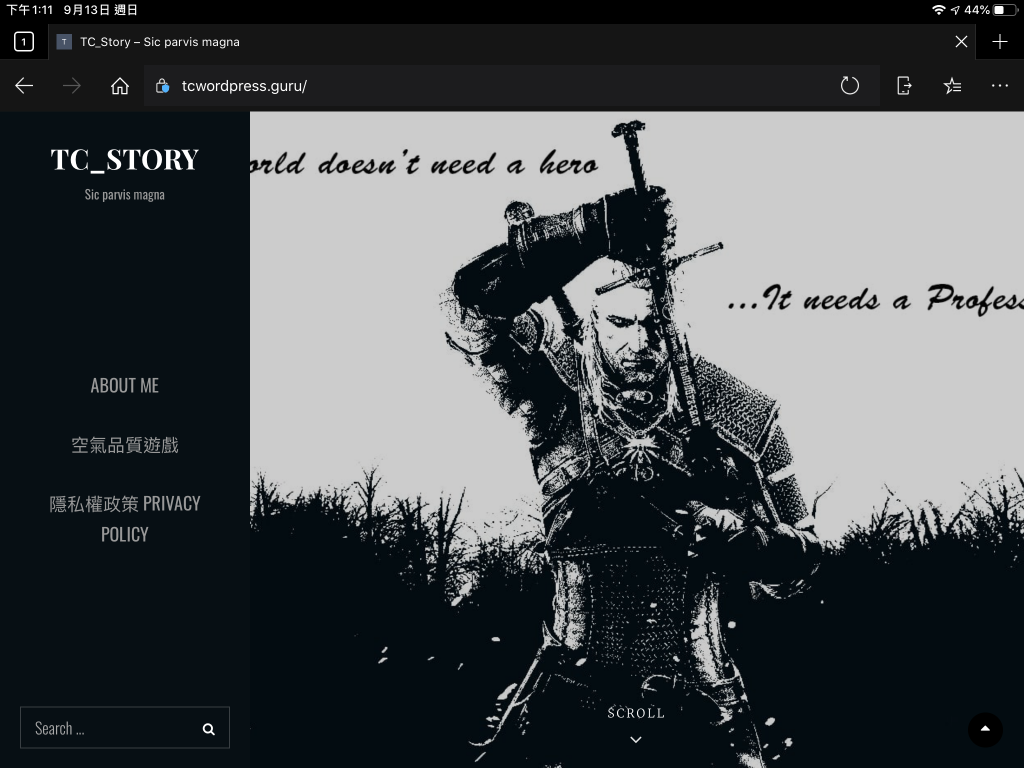Screen dimensions: 1024x768
Task: Submit search with magnifier icon
Action: point(209,729)
